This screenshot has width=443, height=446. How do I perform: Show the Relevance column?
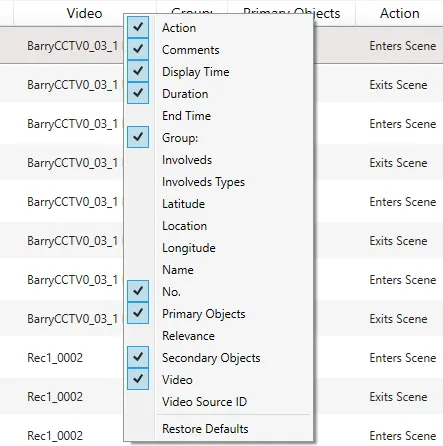point(188,336)
